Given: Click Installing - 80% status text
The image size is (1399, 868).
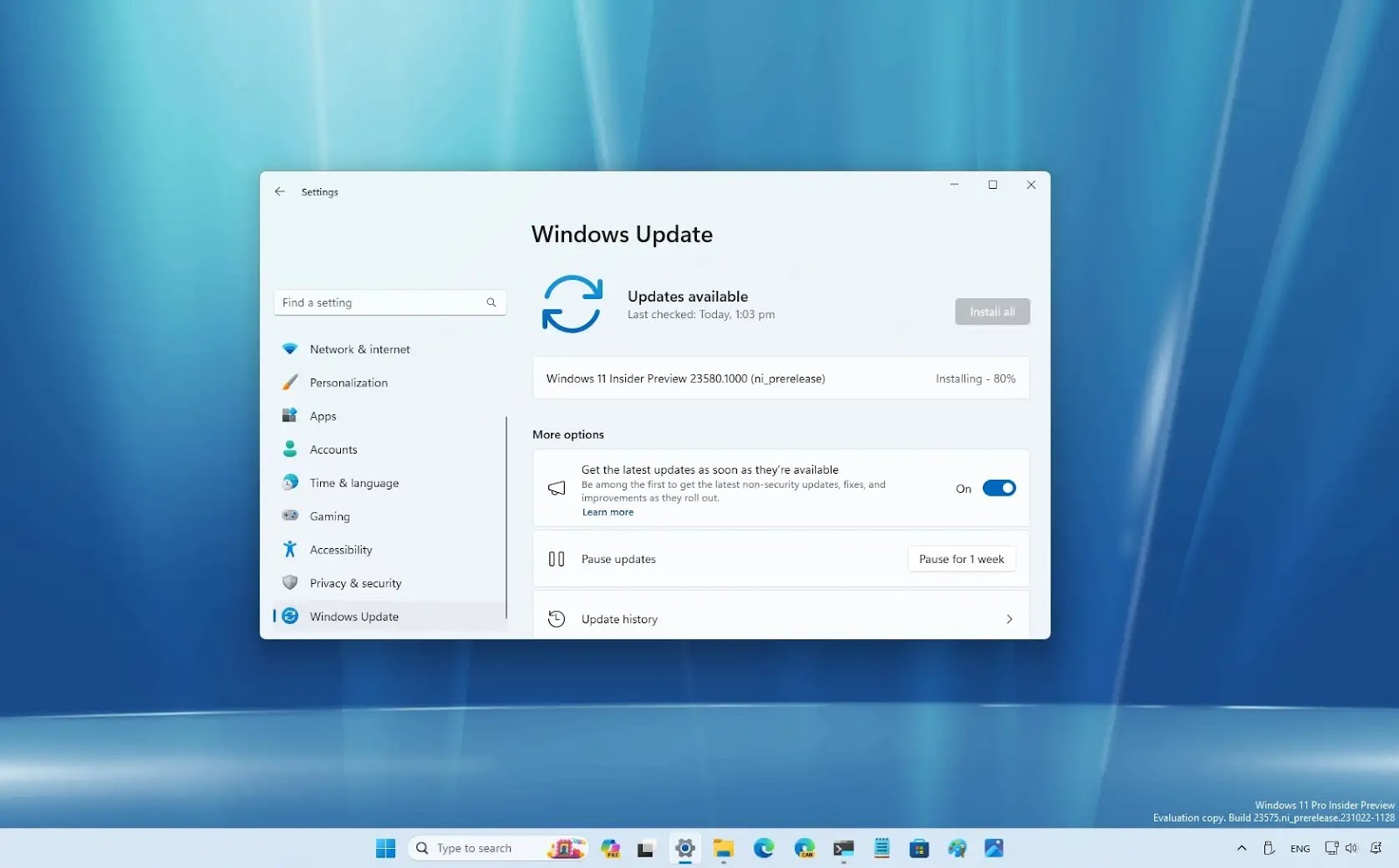Looking at the screenshot, I should tap(976, 378).
